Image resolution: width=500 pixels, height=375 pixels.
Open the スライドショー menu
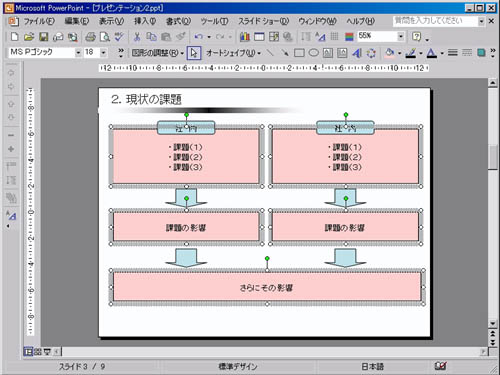(263, 21)
